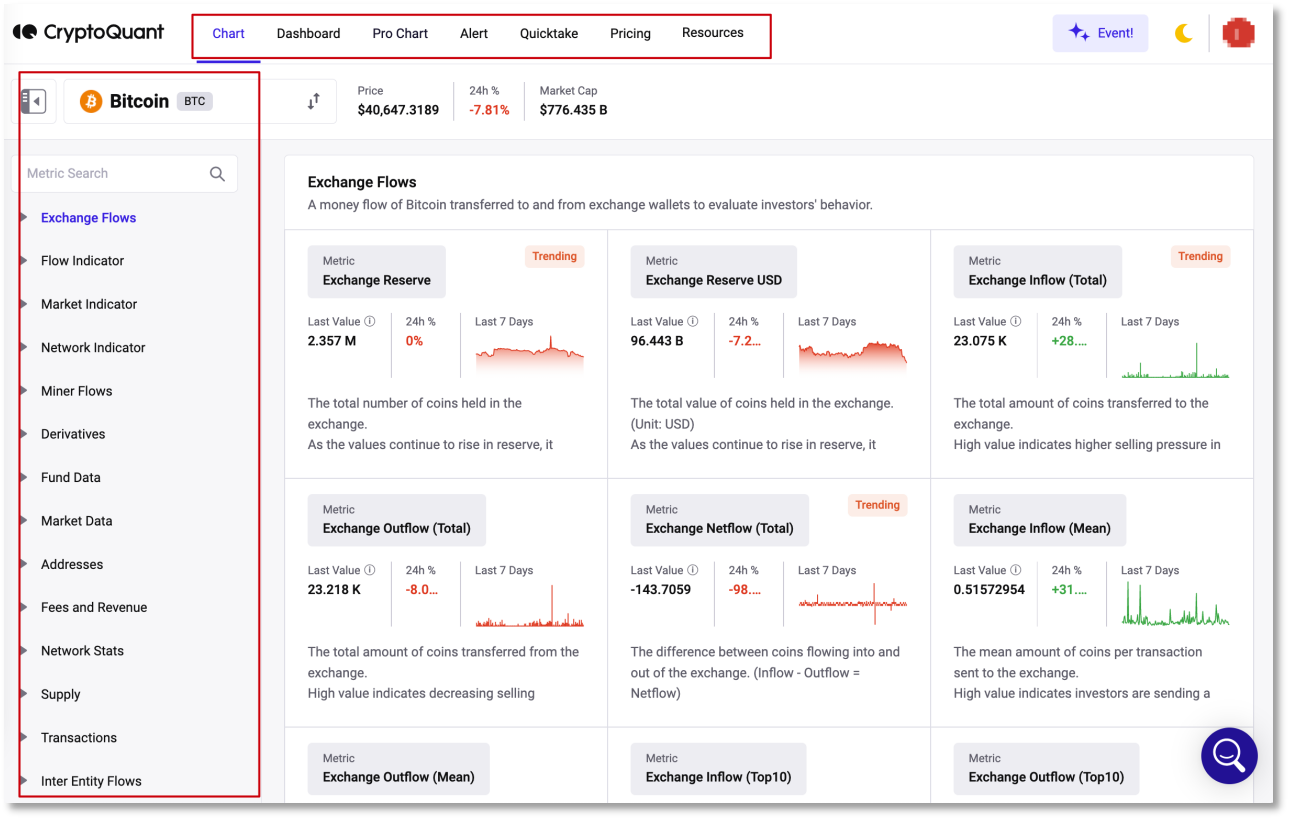Open the Exchange Outflow (Total) metric

(x=396, y=520)
